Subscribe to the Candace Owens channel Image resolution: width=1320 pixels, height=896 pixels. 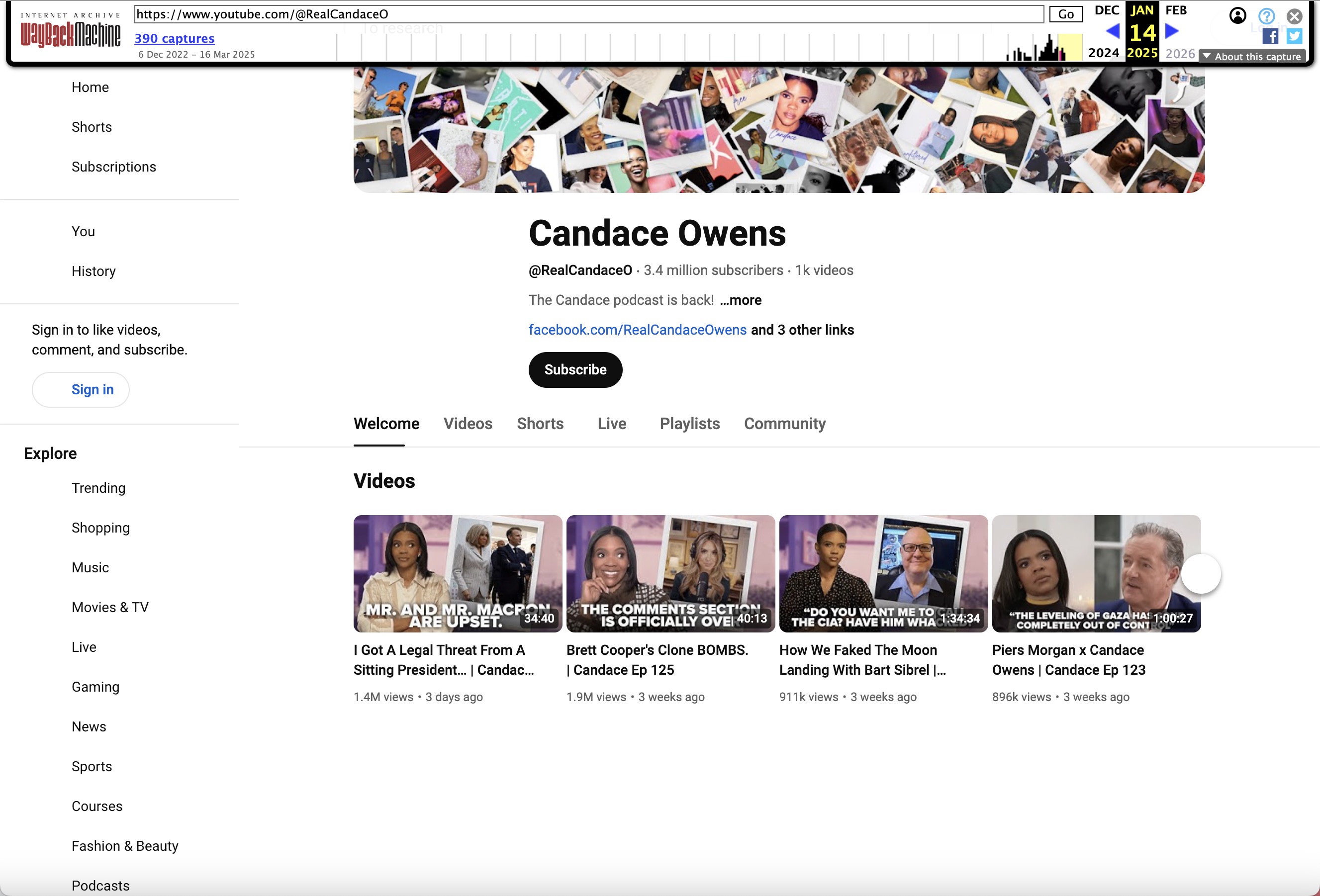(575, 369)
